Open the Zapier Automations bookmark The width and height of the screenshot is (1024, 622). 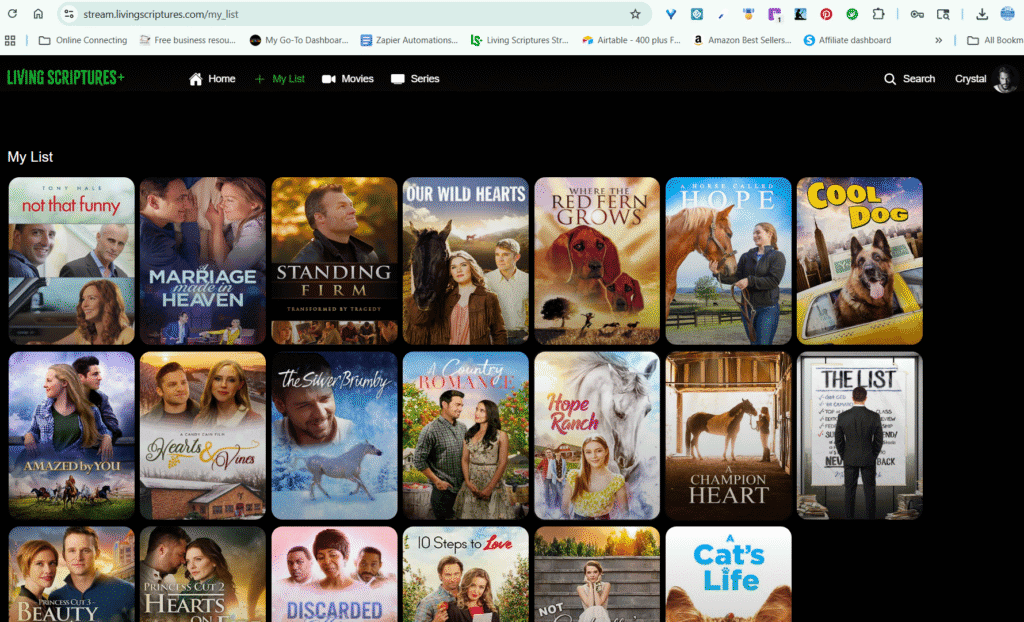tap(409, 40)
